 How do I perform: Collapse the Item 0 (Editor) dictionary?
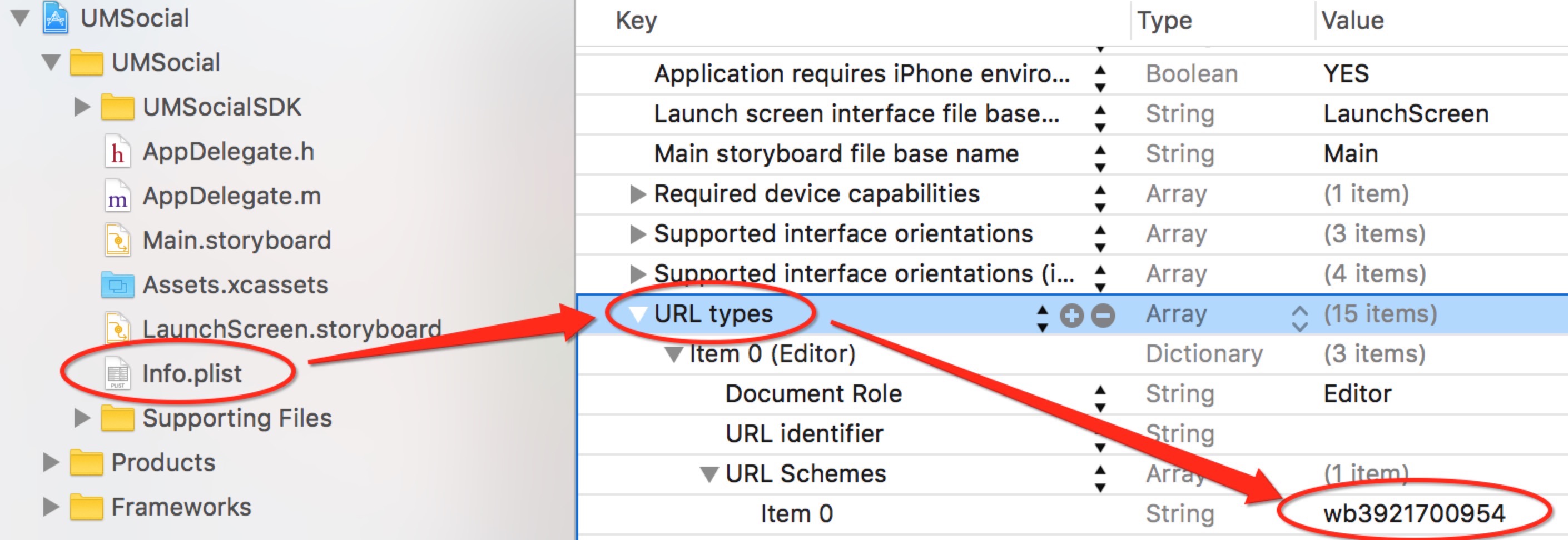coord(673,354)
